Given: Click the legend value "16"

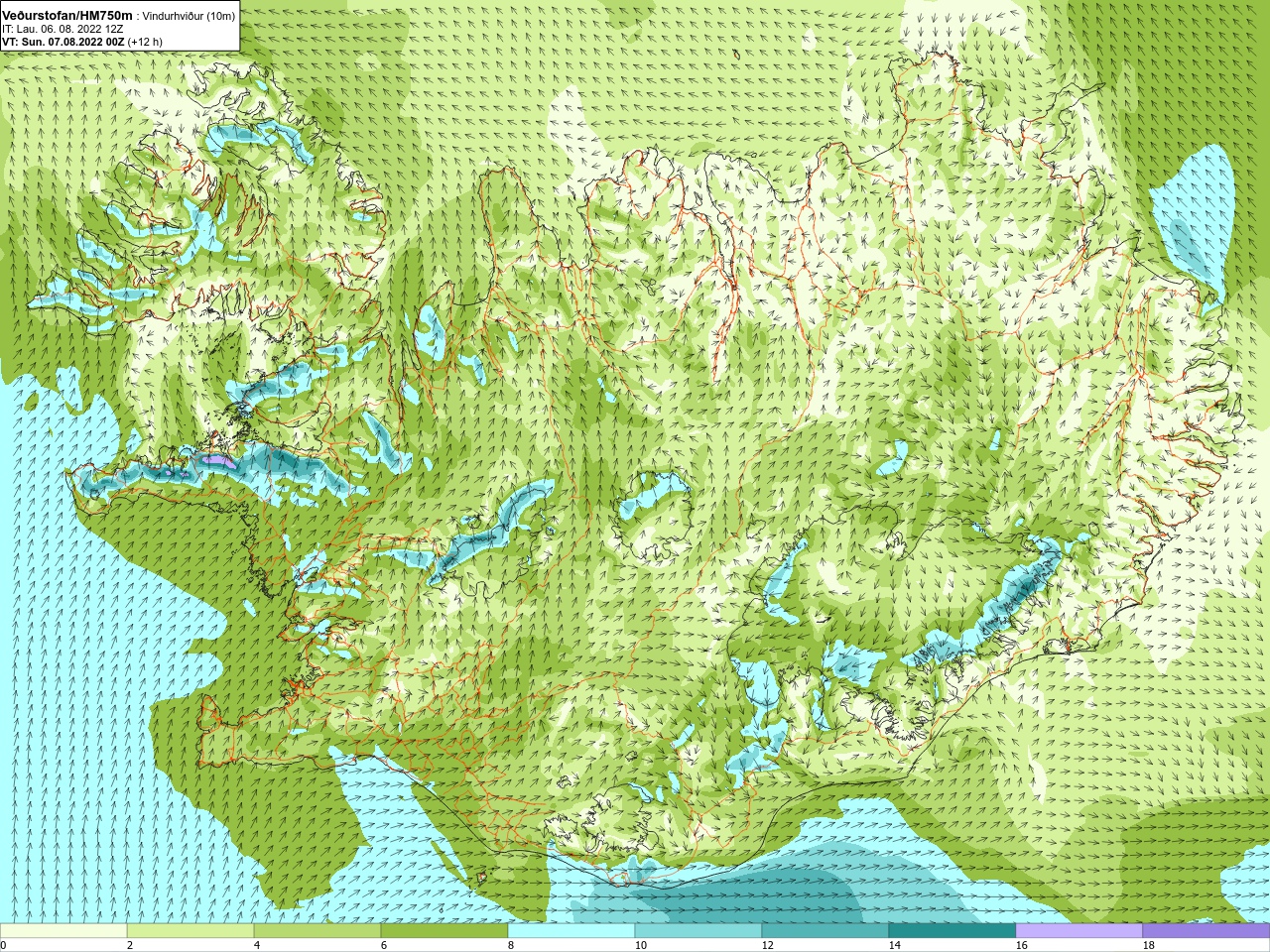Looking at the screenshot, I should [1021, 945].
